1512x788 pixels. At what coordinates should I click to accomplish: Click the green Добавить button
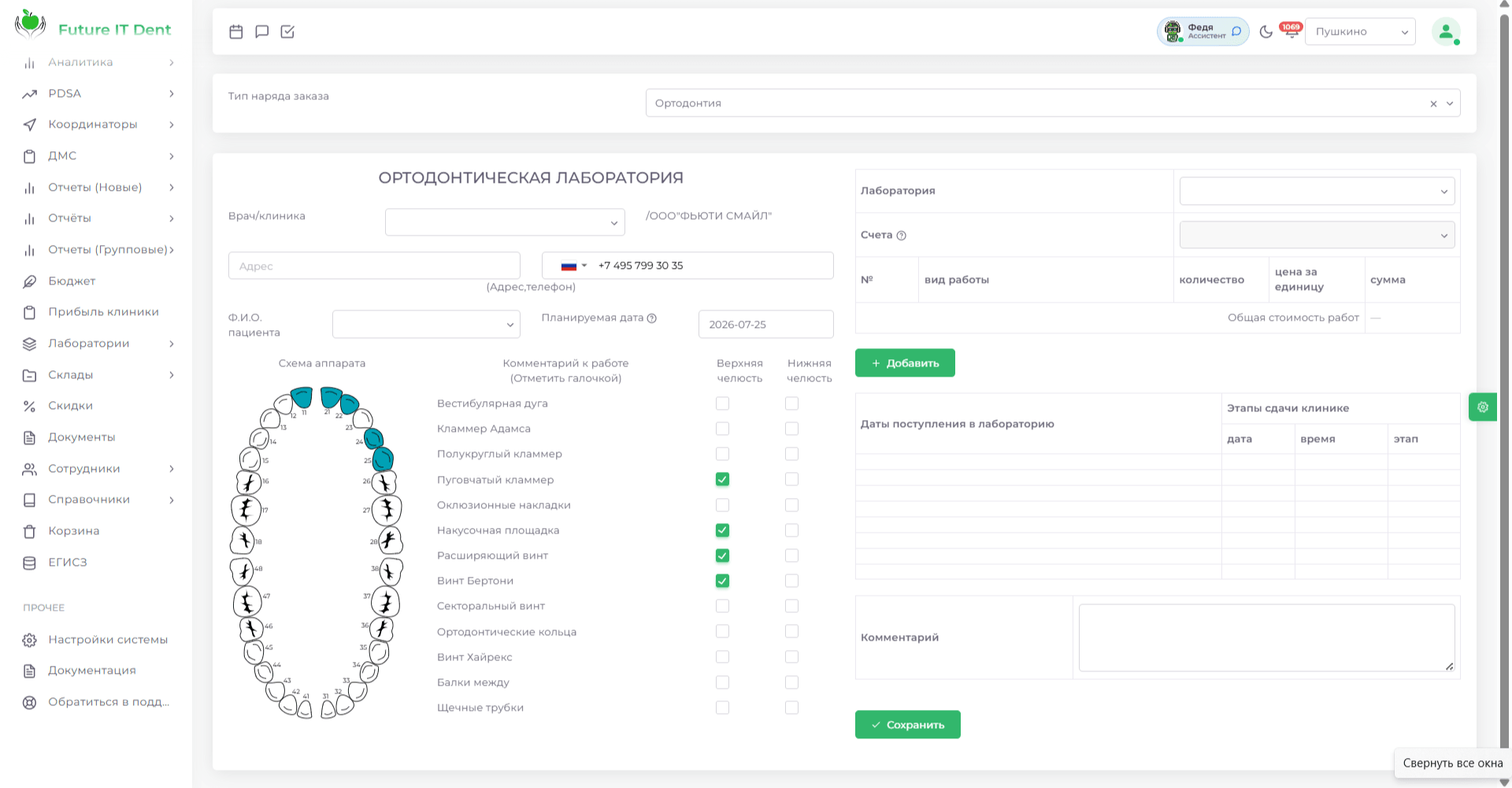point(905,363)
